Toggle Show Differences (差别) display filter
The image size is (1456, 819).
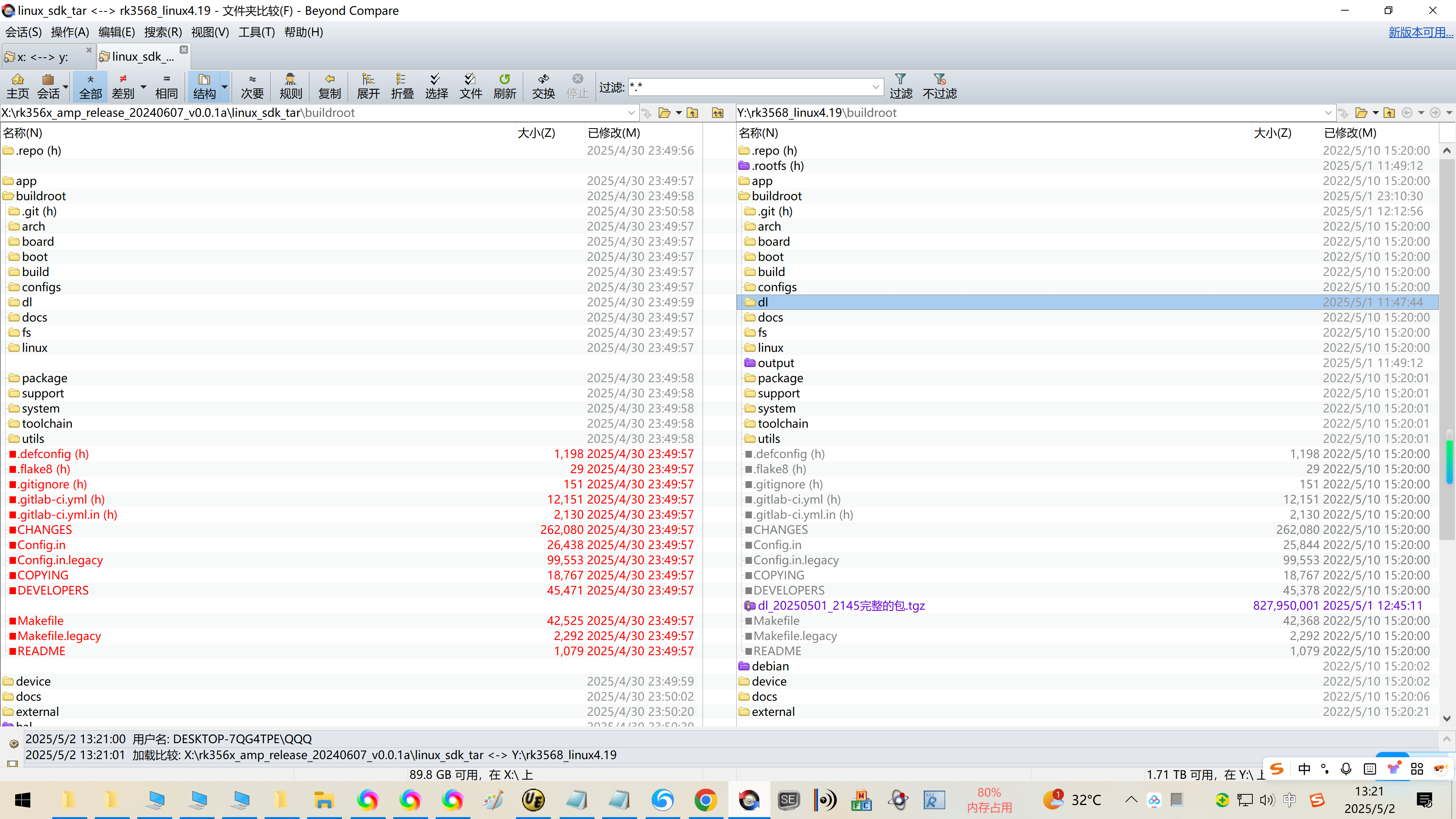(x=123, y=86)
